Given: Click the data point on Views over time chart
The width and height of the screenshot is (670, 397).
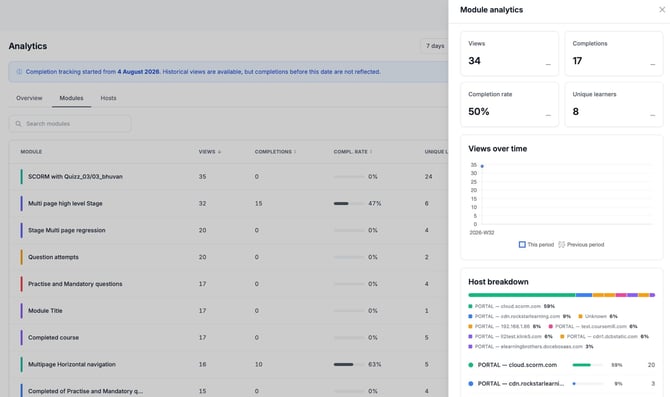Looking at the screenshot, I should (482, 166).
